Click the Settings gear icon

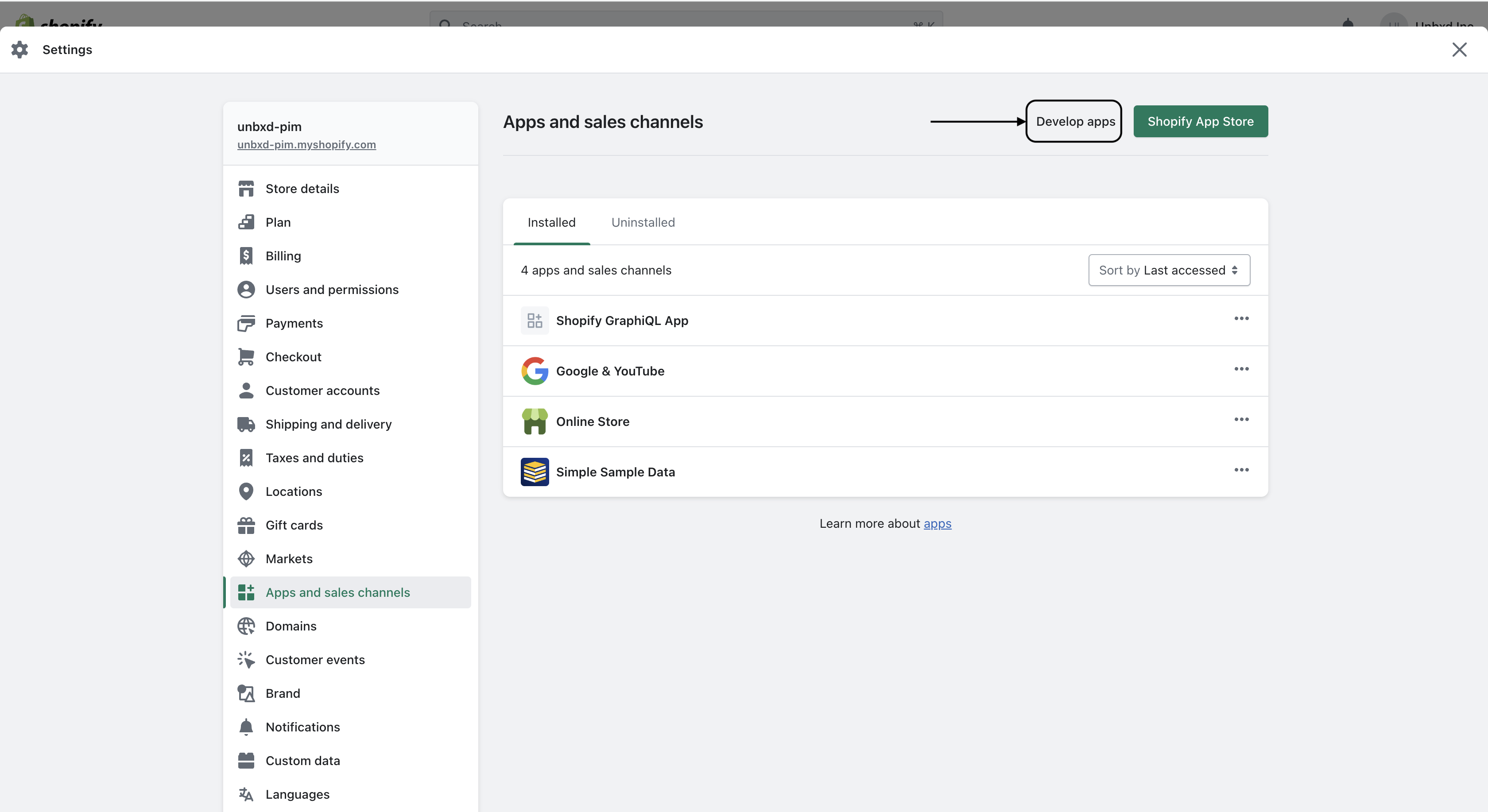19,49
